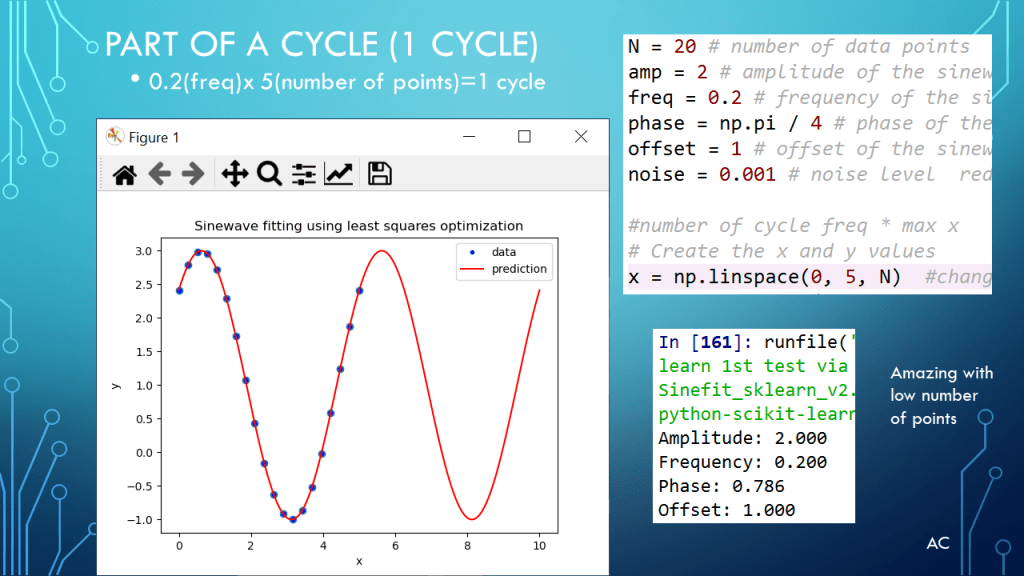Minimize the Figure 1 window
Screen dimensions: 1024x576
pyautogui.click(x=468, y=137)
